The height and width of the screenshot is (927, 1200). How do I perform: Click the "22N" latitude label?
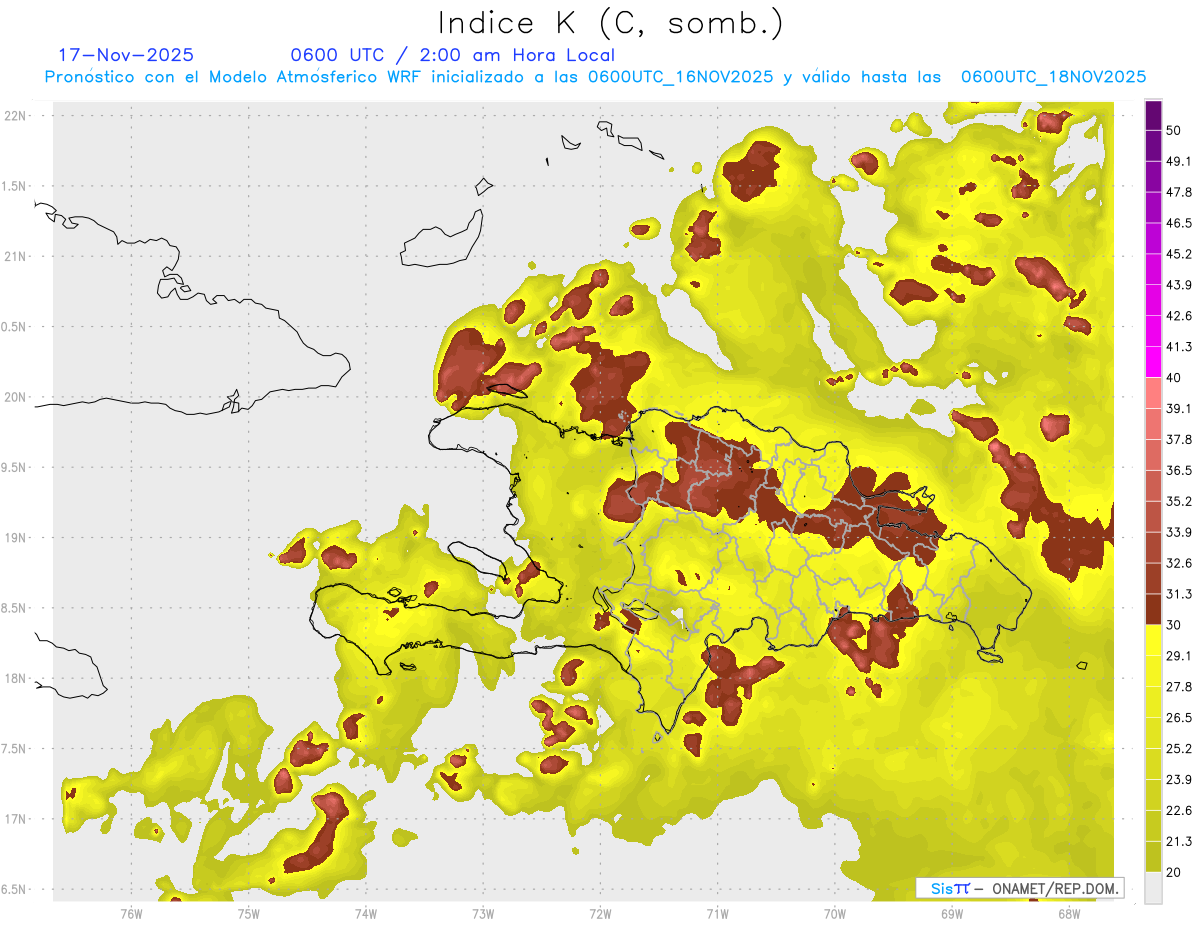click(x=15, y=116)
